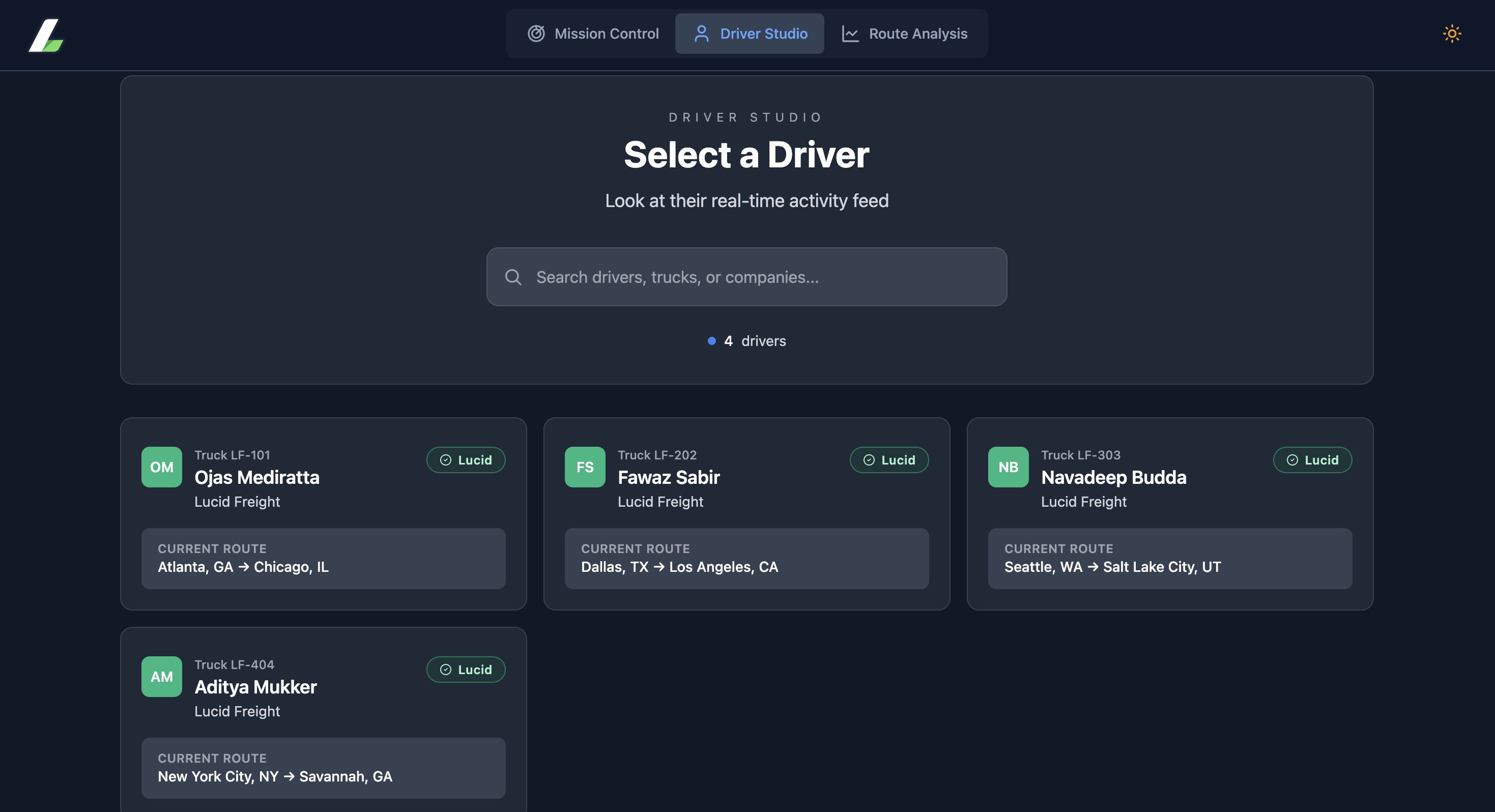1495x812 pixels.
Task: Click the OM avatar for Ojas Mediratta
Action: pyautogui.click(x=161, y=467)
